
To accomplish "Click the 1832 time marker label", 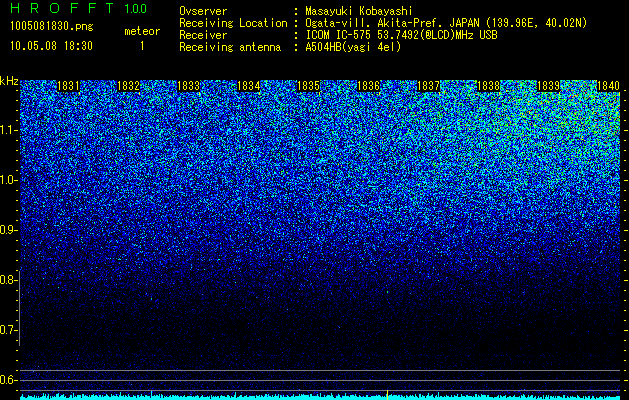I will click(128, 86).
